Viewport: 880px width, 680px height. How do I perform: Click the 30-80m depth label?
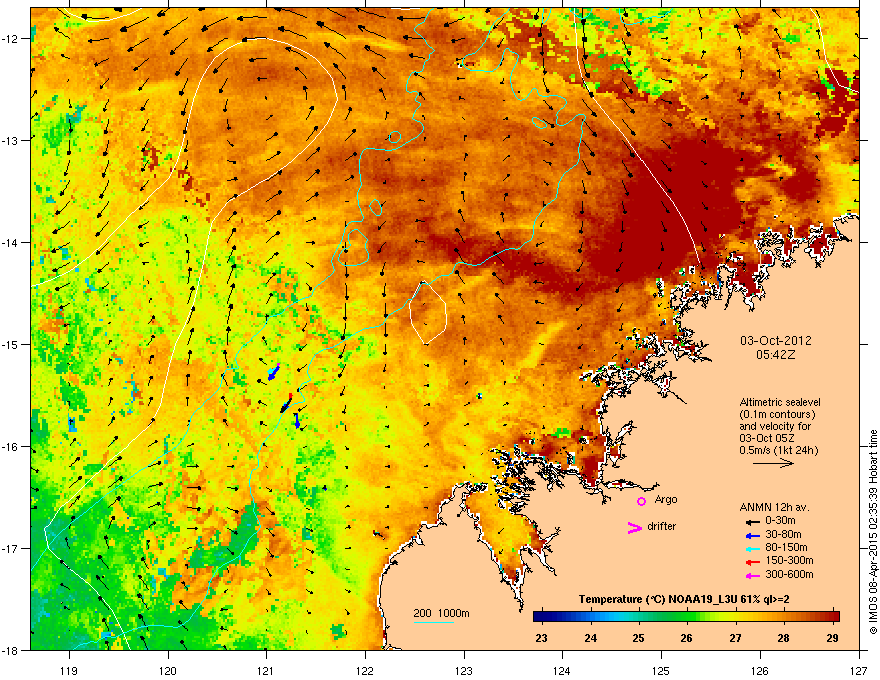coord(783,534)
